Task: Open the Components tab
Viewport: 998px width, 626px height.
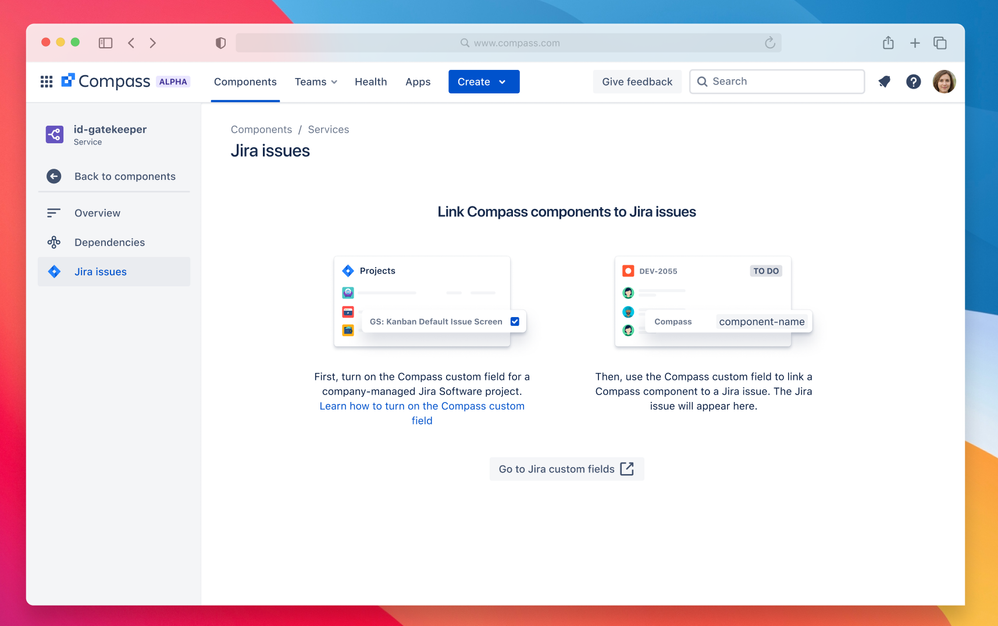Action: [x=245, y=81]
